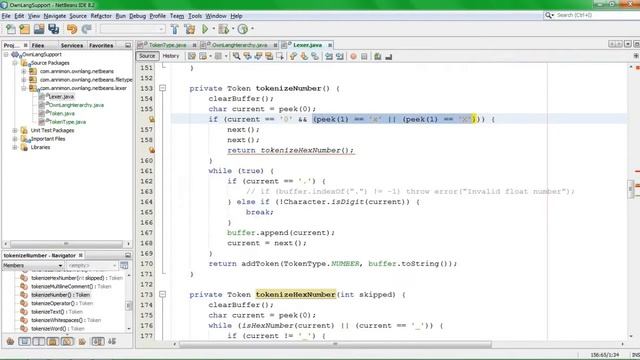Viewport: 640px width, 360px height.
Task: Toggle Sort by Source in Navigator
Action: 112,341
